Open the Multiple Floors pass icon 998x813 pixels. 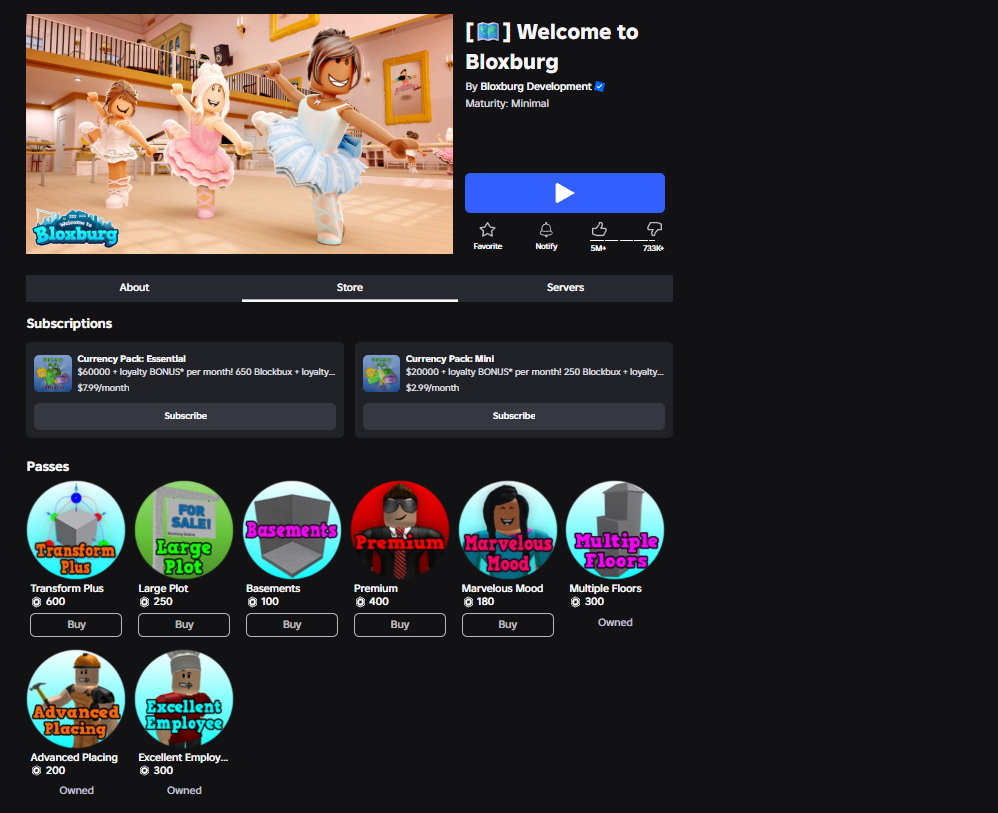(x=615, y=530)
